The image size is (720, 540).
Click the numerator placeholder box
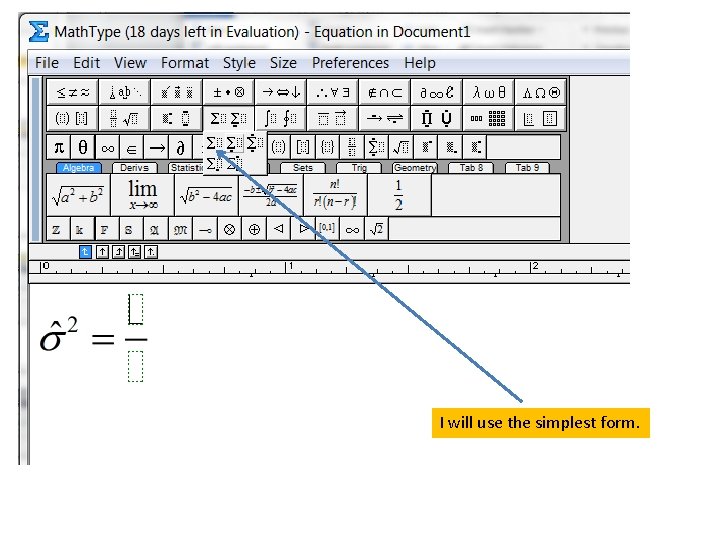[x=135, y=309]
